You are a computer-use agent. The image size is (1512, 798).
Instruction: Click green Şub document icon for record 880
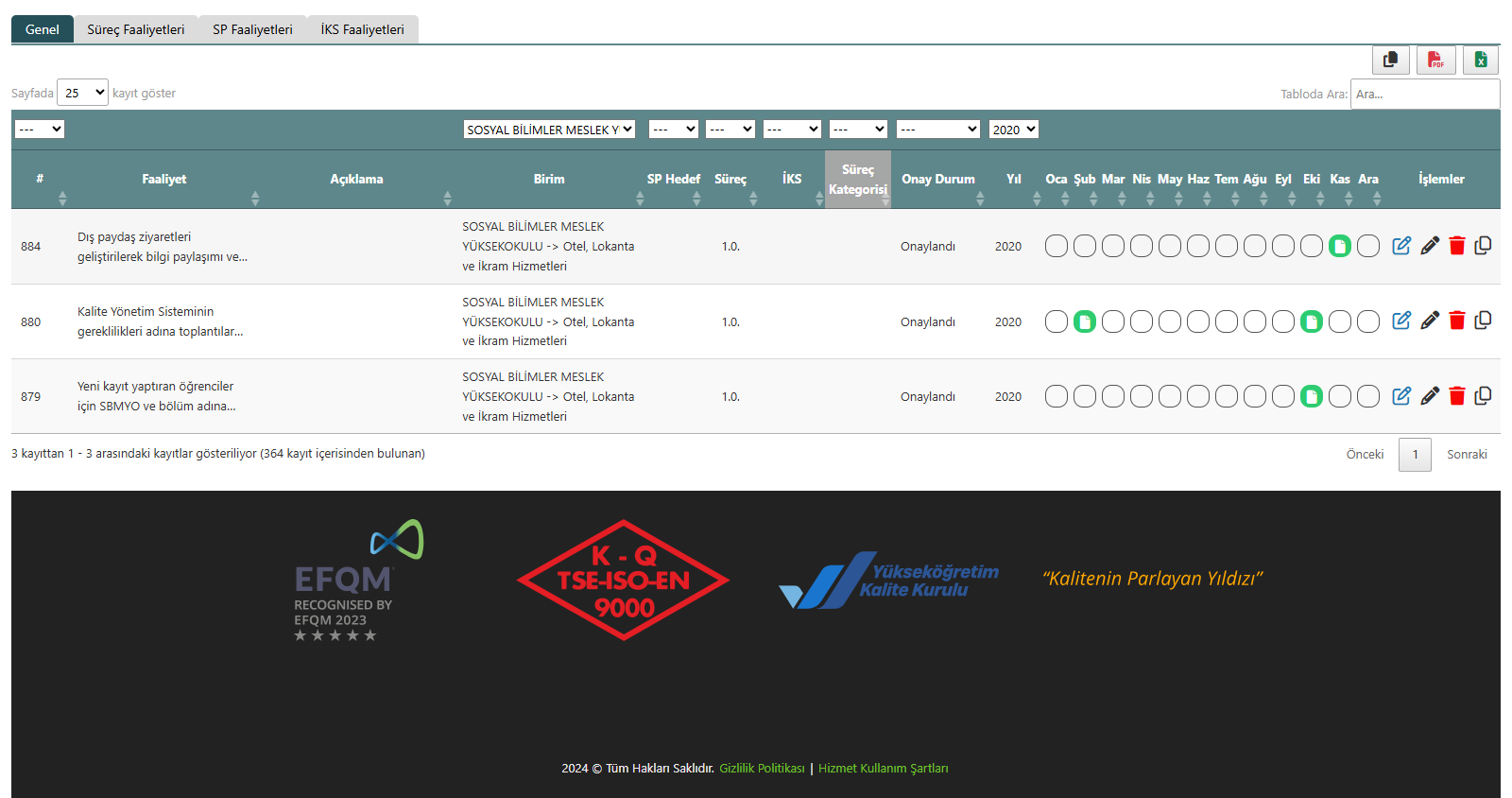point(1085,322)
